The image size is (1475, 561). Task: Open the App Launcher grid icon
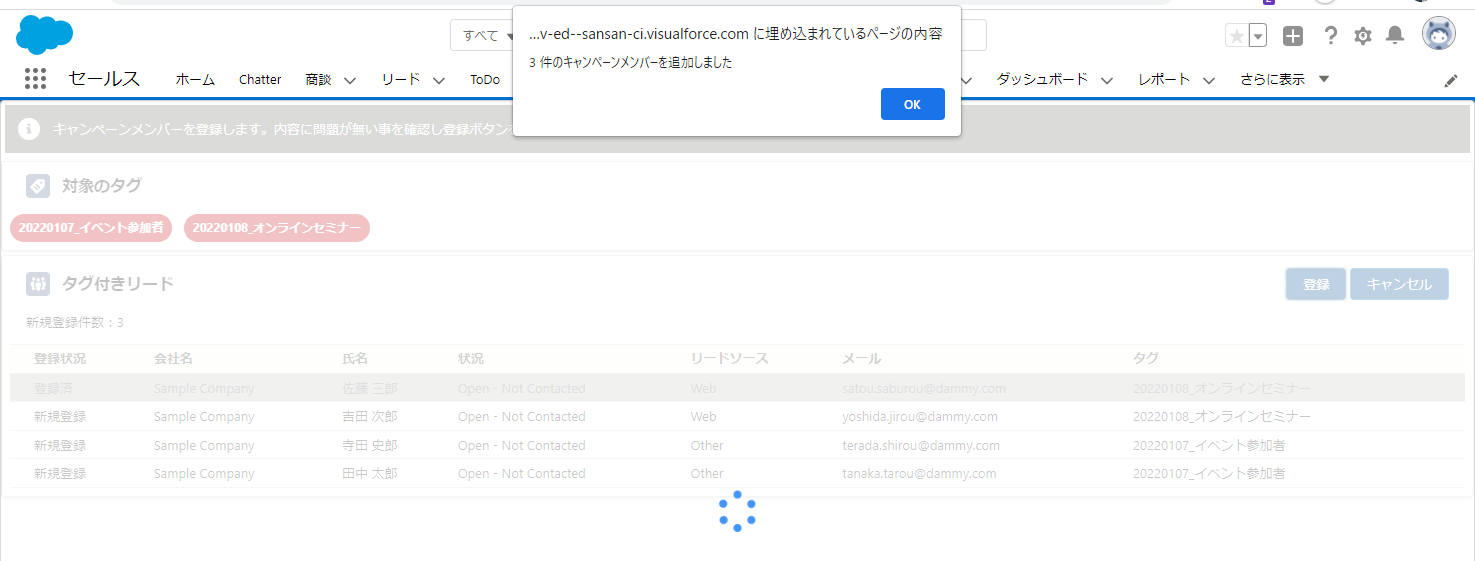(x=35, y=79)
